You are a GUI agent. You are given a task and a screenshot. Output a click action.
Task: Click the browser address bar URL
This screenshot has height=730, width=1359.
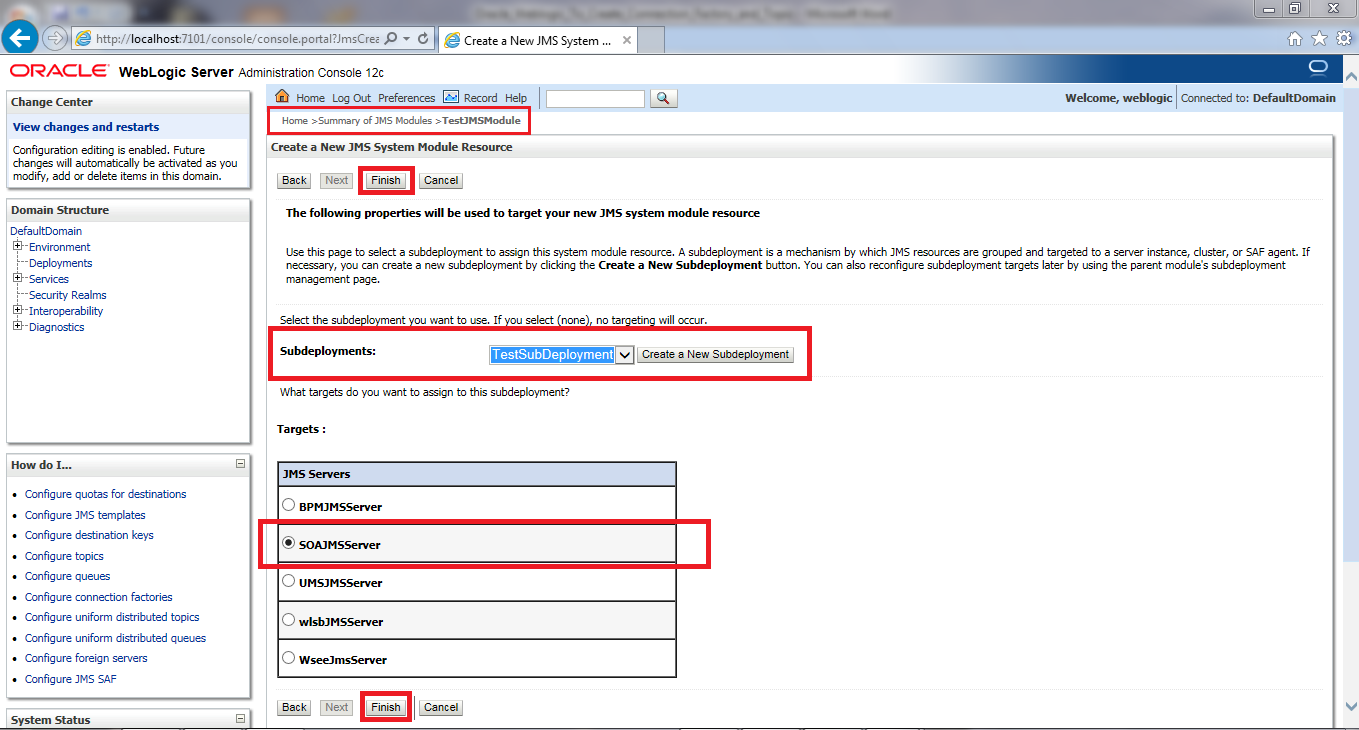[238, 39]
